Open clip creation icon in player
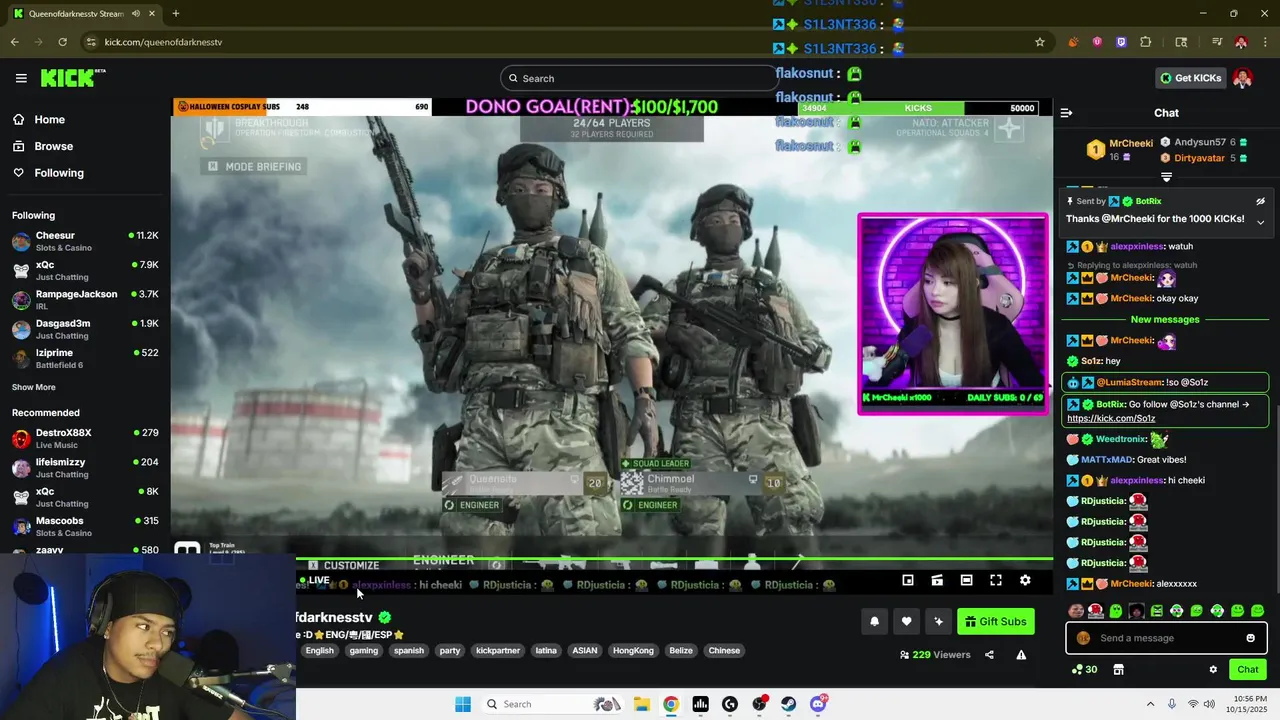 tap(937, 580)
